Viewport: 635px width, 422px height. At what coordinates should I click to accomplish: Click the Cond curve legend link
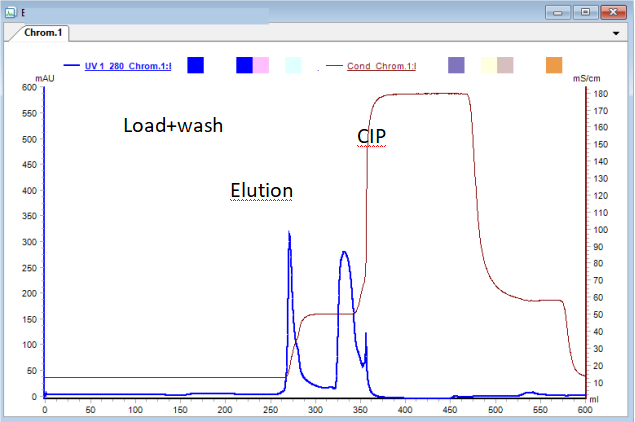pyautogui.click(x=381, y=66)
